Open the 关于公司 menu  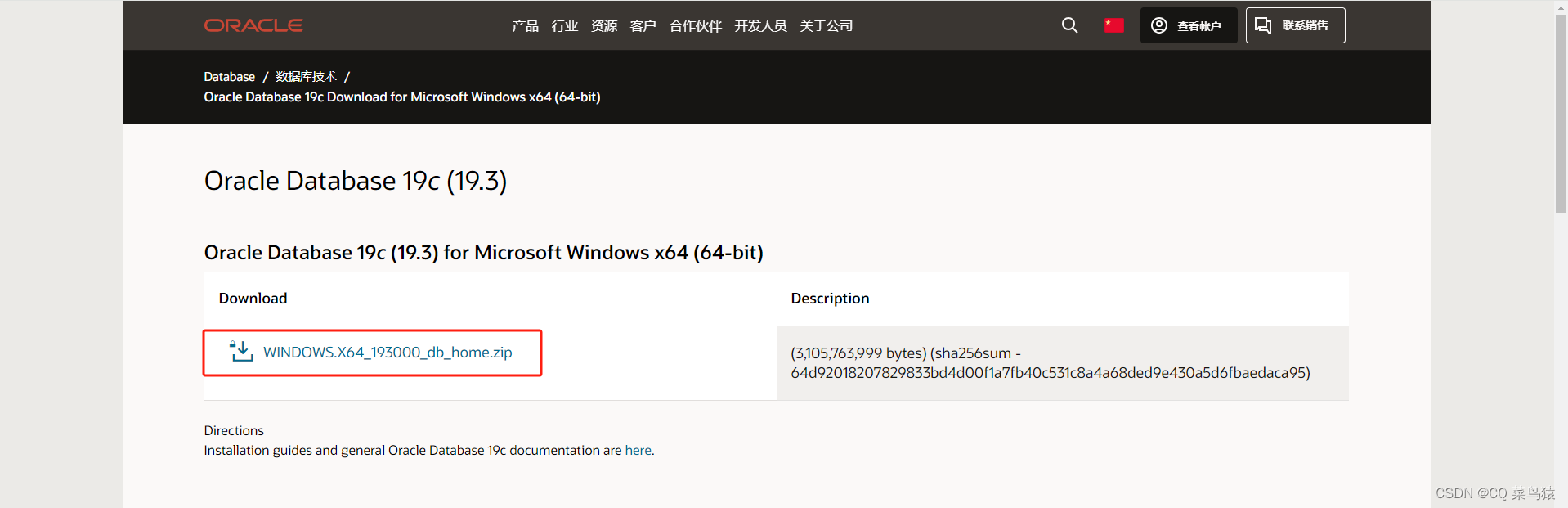tap(826, 26)
